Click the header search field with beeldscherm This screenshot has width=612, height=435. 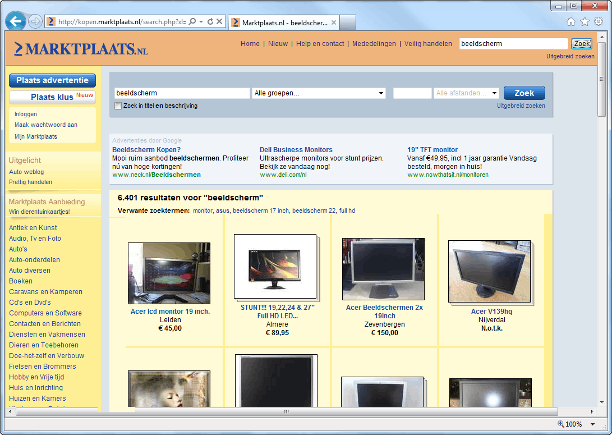(x=514, y=44)
